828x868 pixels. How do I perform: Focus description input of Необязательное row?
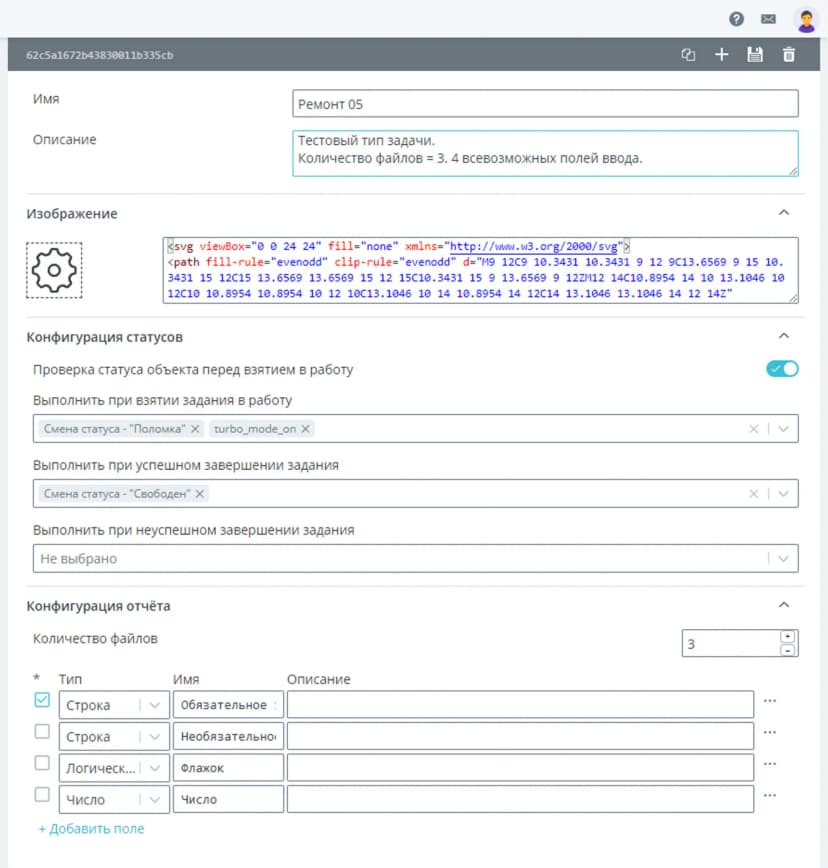pos(520,736)
